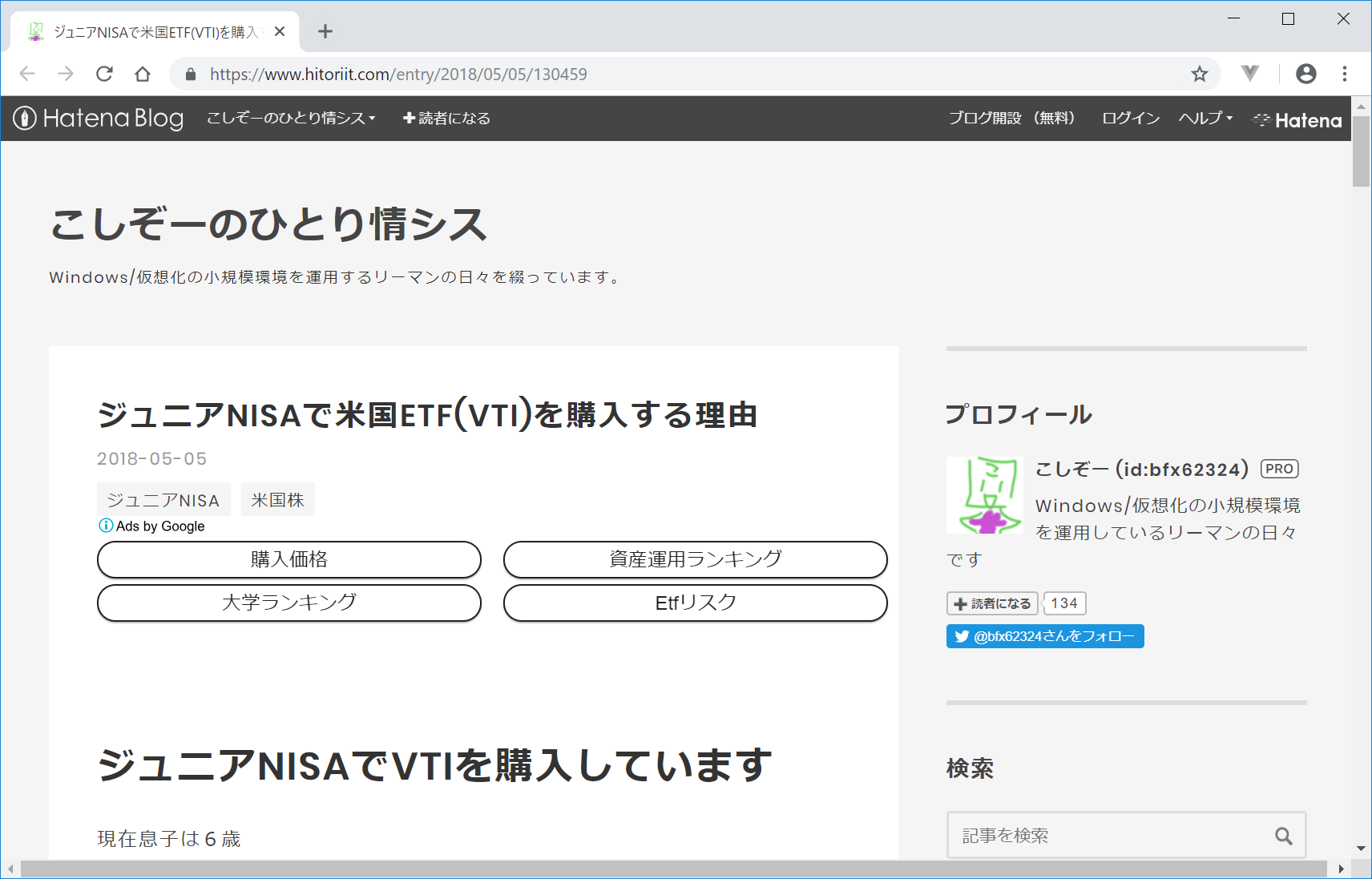The image size is (1372, 879).
Task: Follow @bfx62324 on Twitter button
Action: point(1044,636)
